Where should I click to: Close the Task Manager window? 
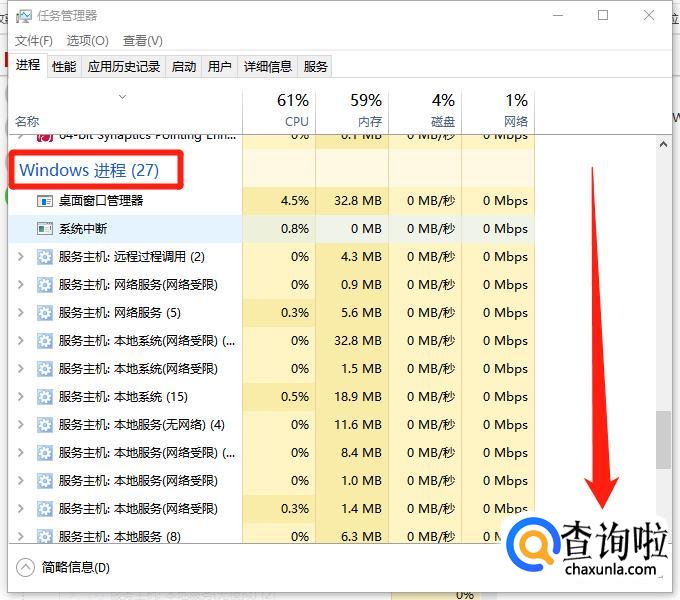(x=649, y=16)
